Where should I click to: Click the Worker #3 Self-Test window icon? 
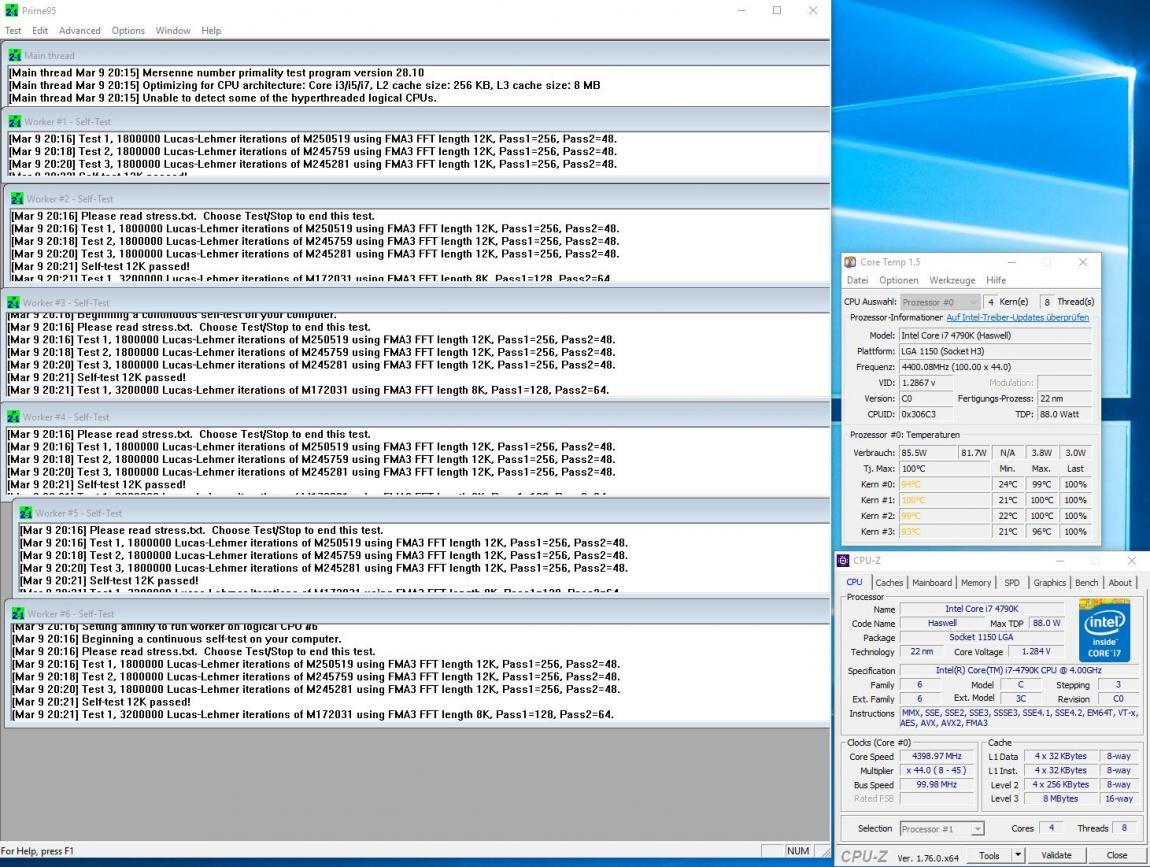click(x=13, y=302)
